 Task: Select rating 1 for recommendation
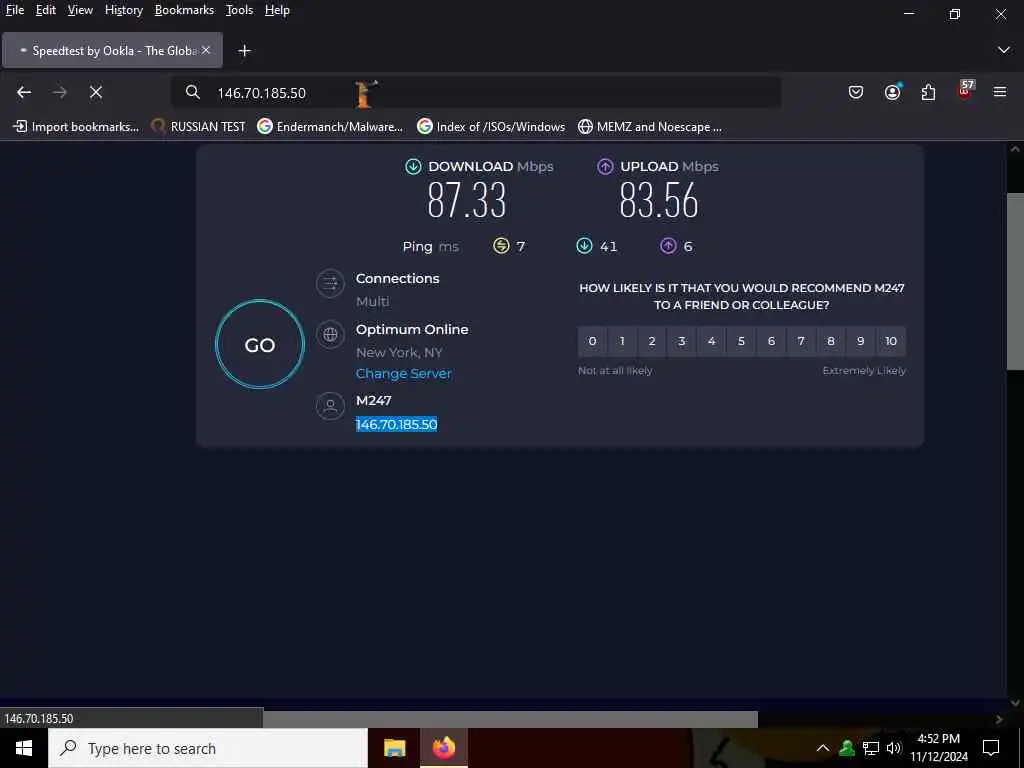pyautogui.click(x=622, y=341)
